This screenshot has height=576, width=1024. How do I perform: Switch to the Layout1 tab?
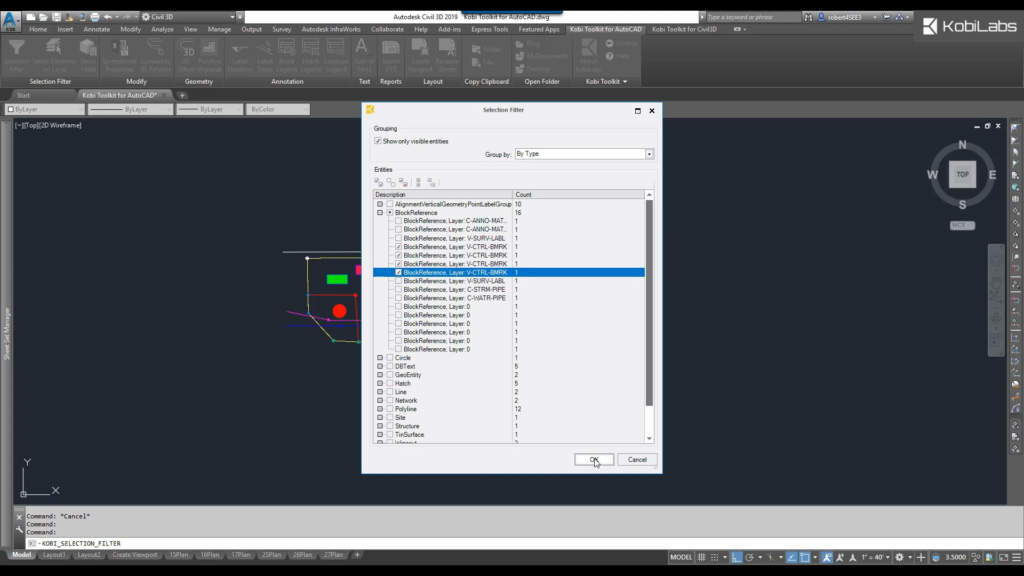(54, 555)
